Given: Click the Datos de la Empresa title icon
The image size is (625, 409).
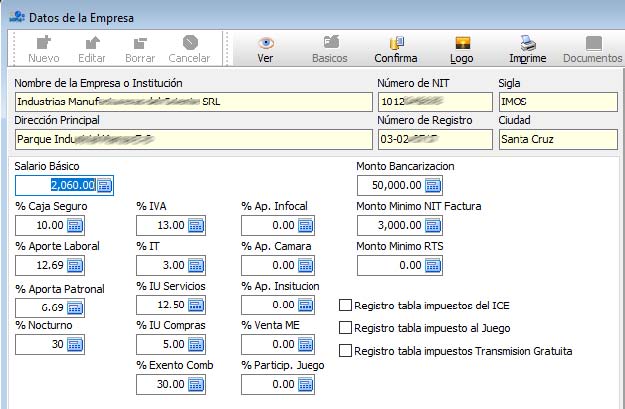Looking at the screenshot, I should pyautogui.click(x=17, y=17).
